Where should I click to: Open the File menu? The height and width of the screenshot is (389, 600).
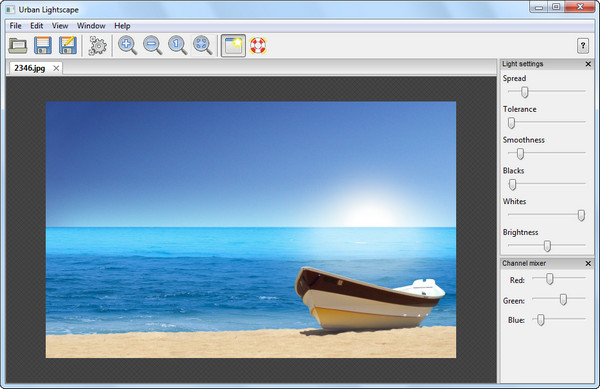pyautogui.click(x=16, y=26)
